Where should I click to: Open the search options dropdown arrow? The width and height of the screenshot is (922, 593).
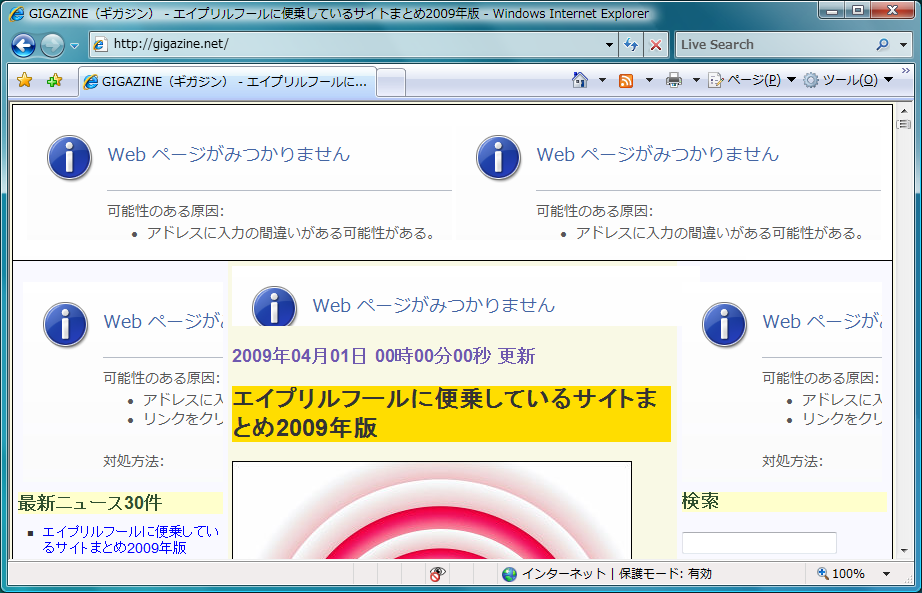[x=904, y=45]
